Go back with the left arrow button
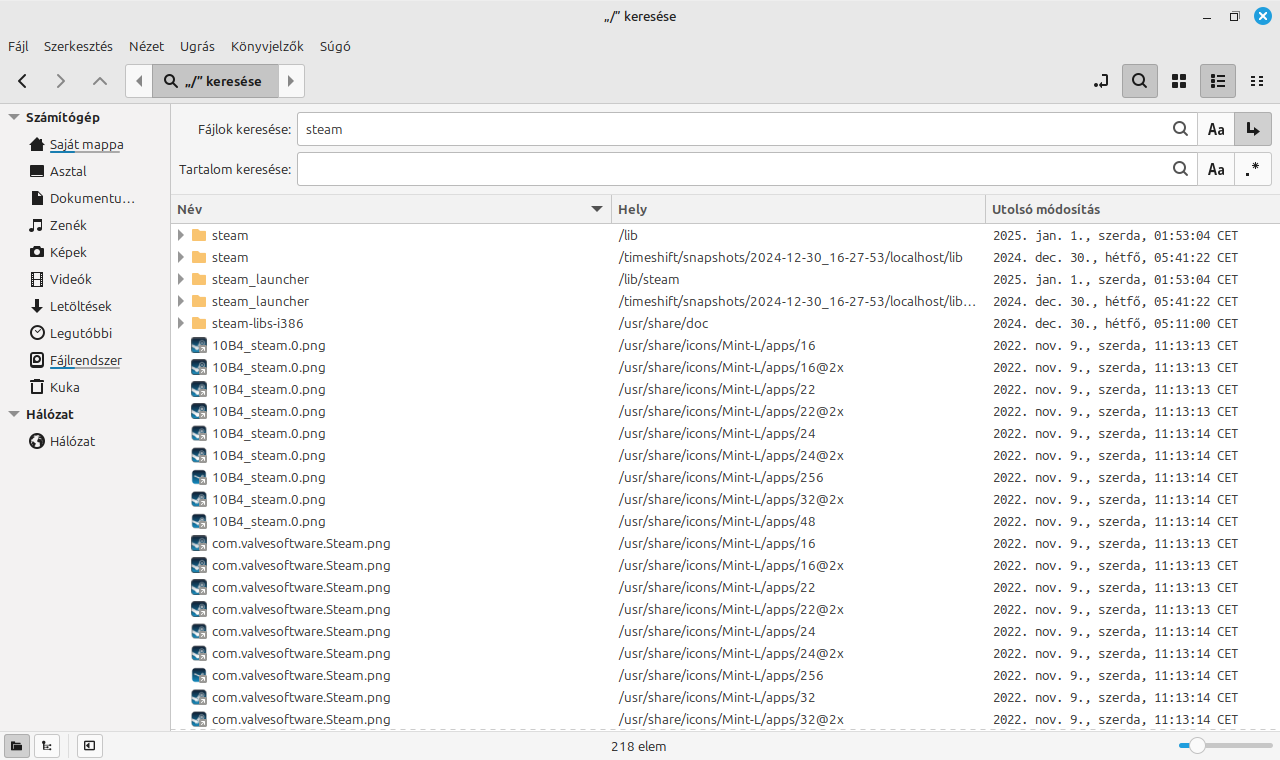1280x760 pixels. 22,81
